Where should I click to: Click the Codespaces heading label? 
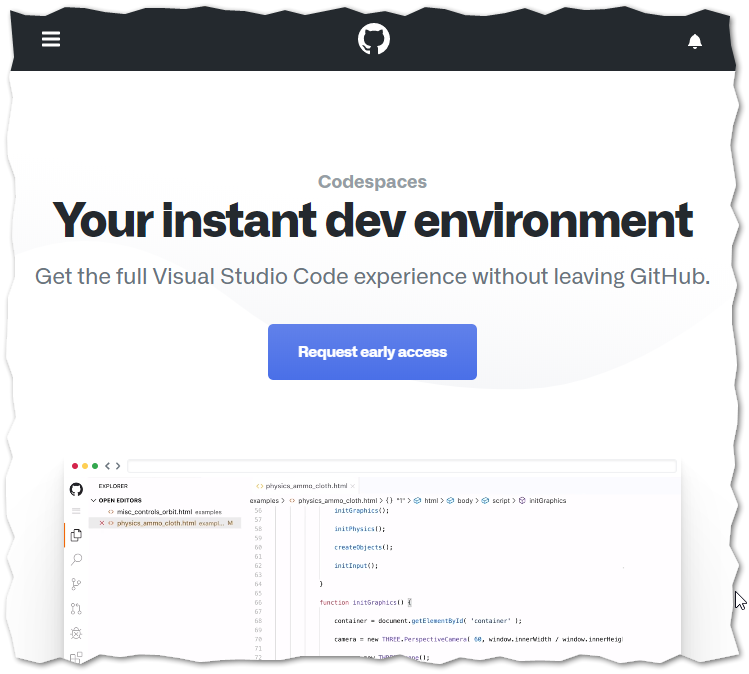(x=372, y=182)
